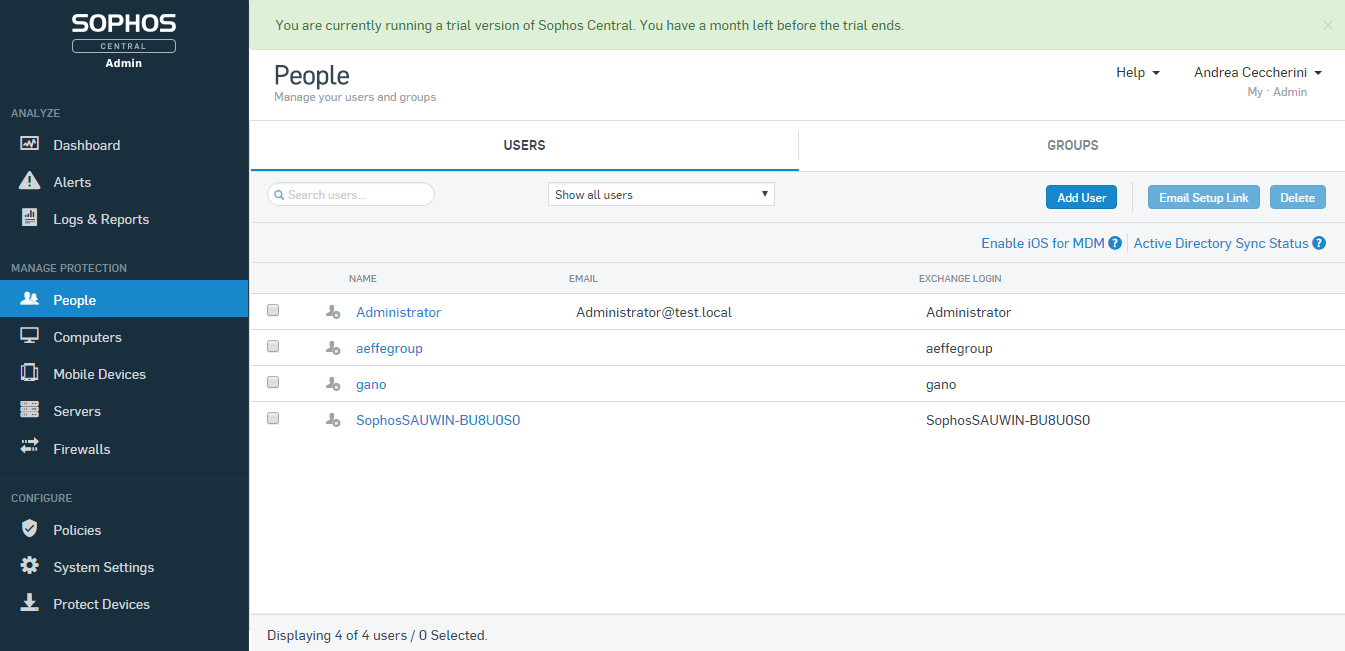Screen dimensions: 1345x651
Task: Switch to the Users tab
Action: [x=524, y=145]
